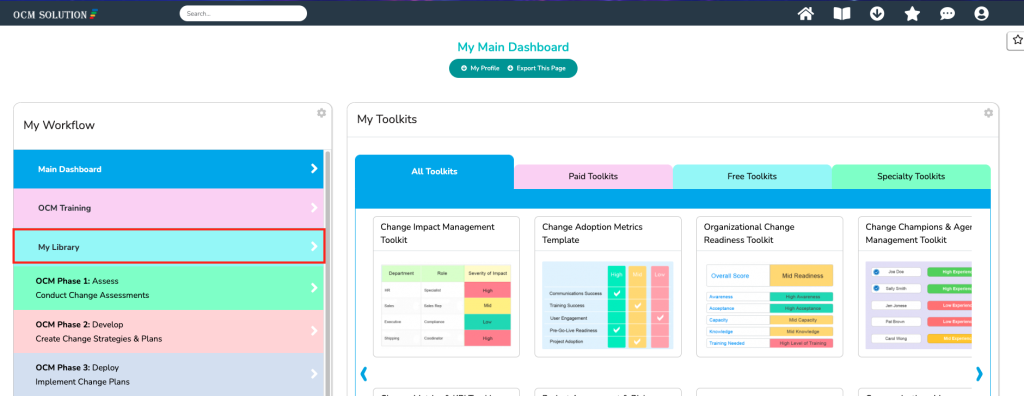The height and width of the screenshot is (396, 1024).
Task: Switch to the Specialty Toolkits tab
Action: point(911,176)
